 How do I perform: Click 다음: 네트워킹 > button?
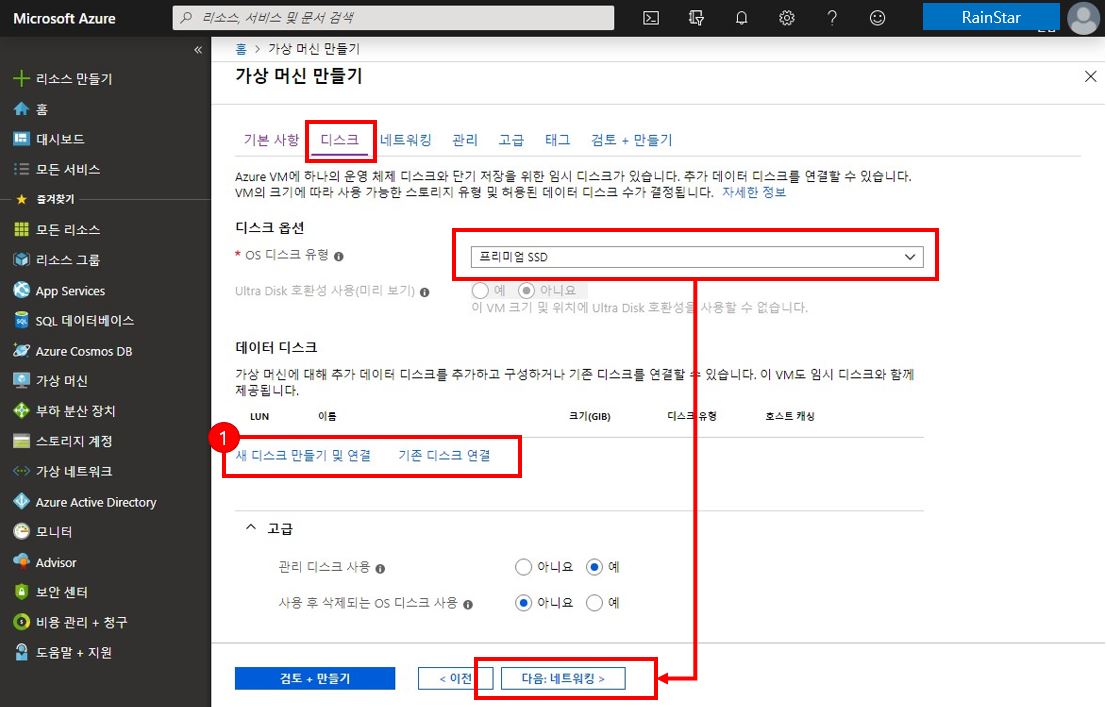[x=563, y=678]
